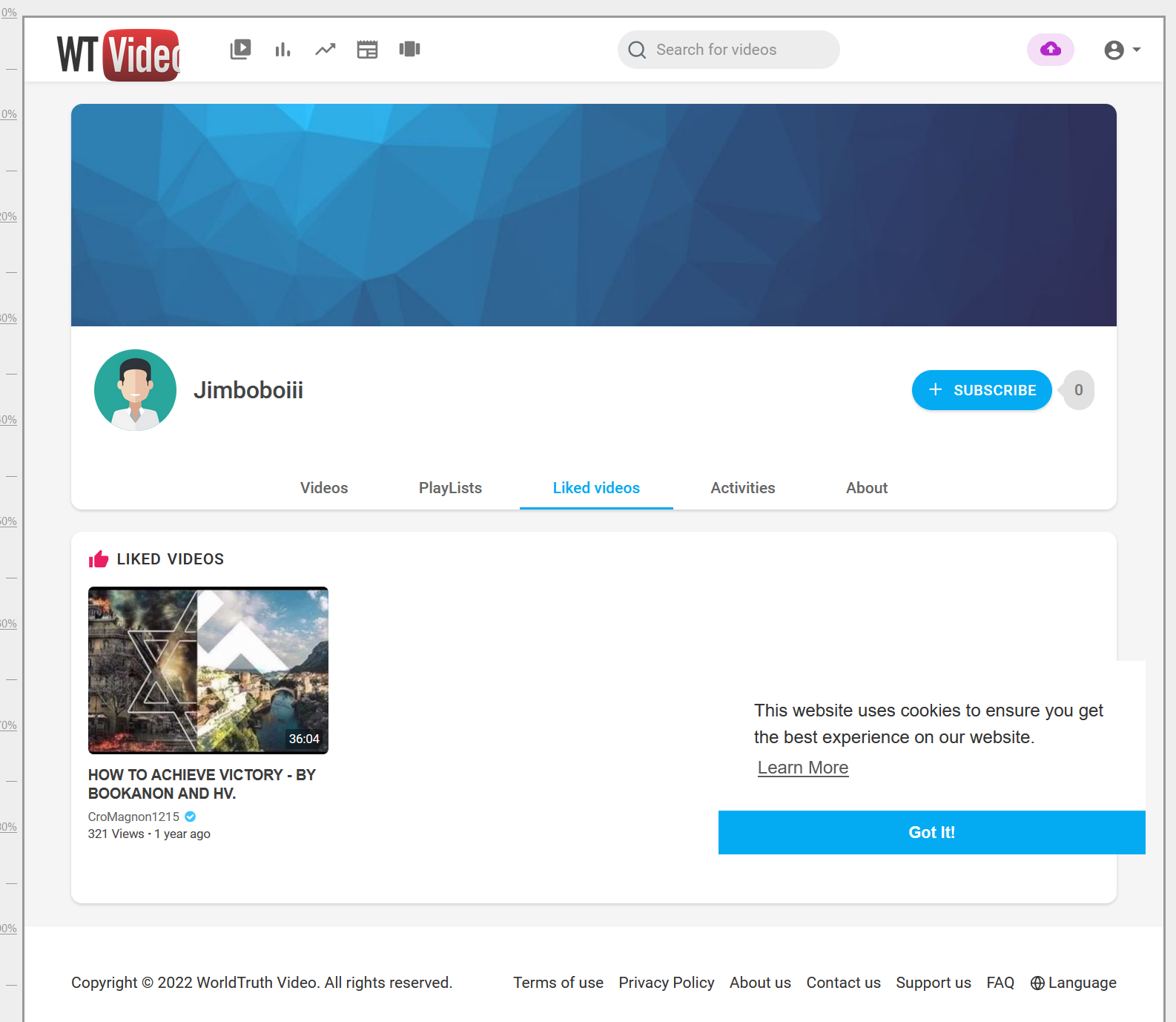Open the cookie Learn More link
Screen dimensions: 1176x1022
point(803,768)
